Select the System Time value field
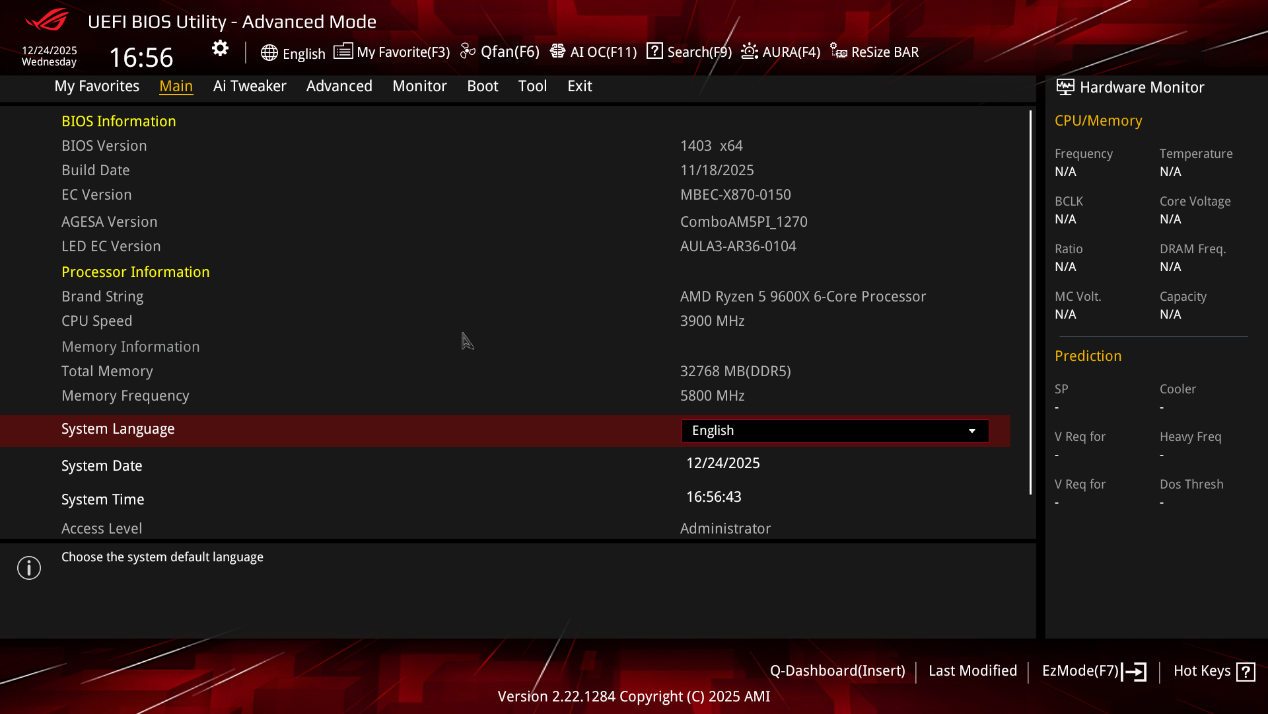The width and height of the screenshot is (1268, 714). (x=714, y=497)
